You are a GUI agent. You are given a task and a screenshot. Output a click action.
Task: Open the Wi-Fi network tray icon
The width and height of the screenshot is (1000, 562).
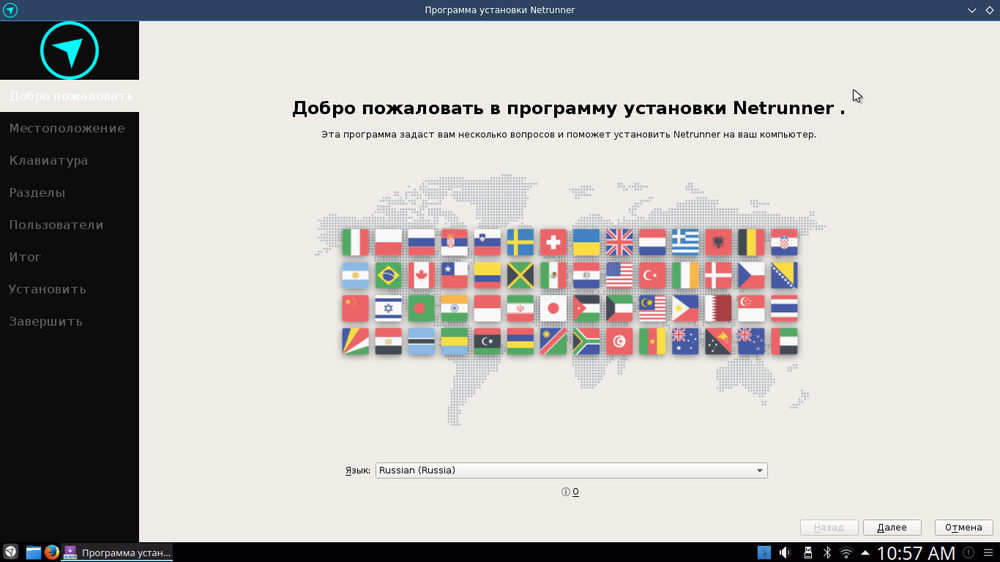click(x=846, y=552)
